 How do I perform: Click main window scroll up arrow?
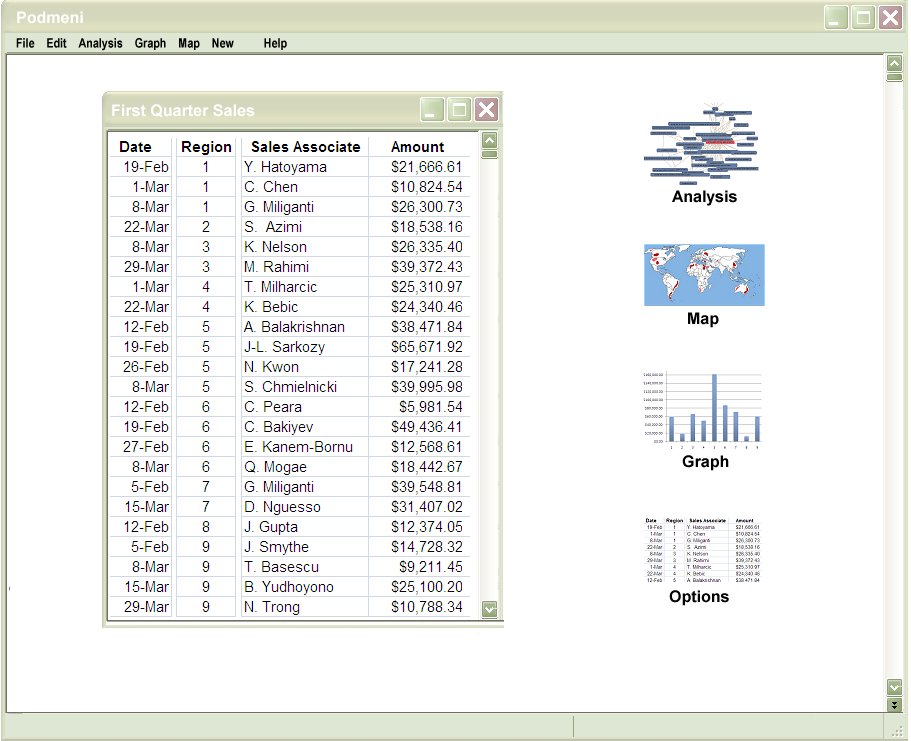pyautogui.click(x=894, y=65)
